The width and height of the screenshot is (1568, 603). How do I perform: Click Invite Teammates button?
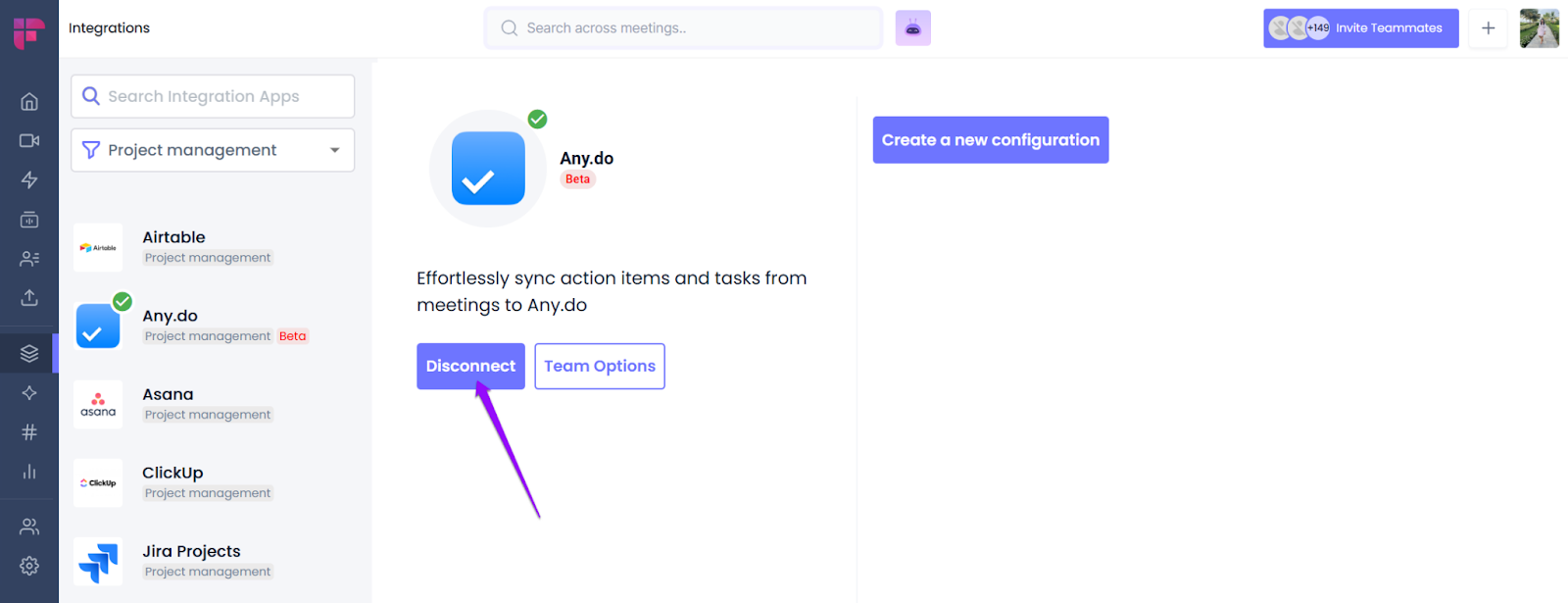click(1361, 28)
